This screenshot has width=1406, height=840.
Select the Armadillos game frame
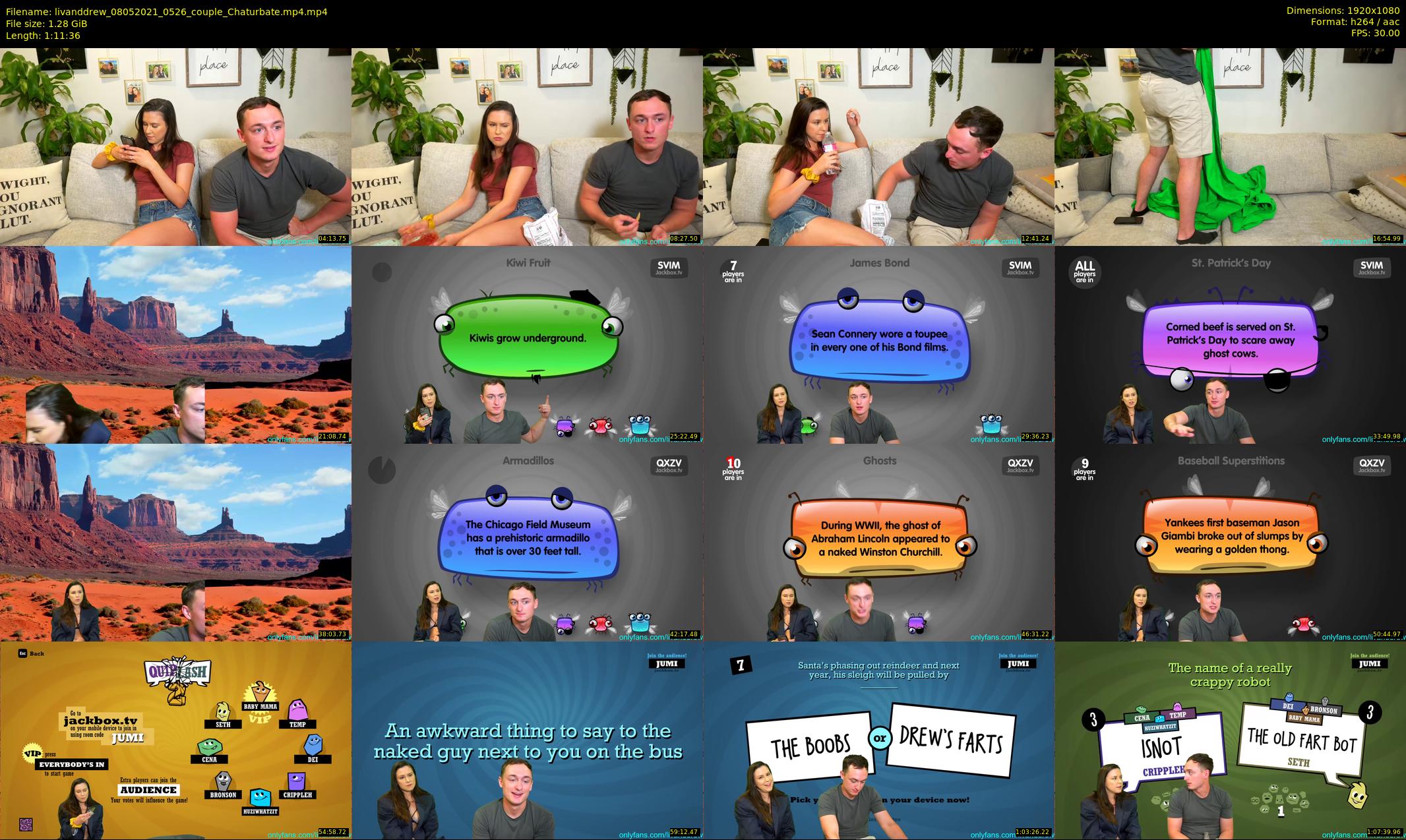pos(527,542)
